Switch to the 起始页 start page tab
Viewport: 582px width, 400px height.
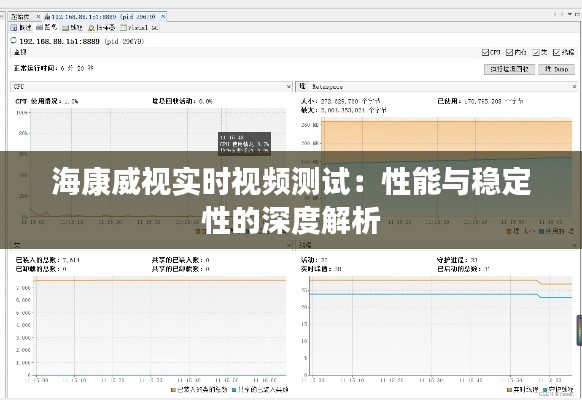tap(20, 17)
